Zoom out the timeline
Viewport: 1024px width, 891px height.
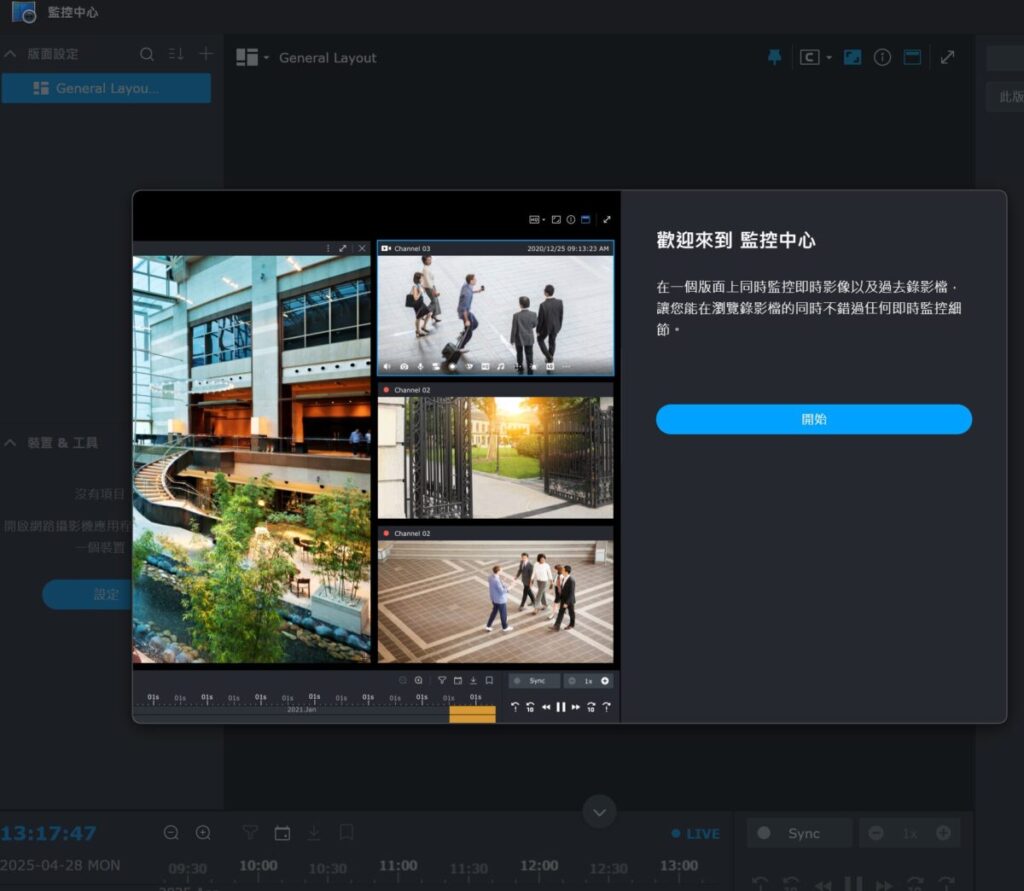[x=171, y=833]
